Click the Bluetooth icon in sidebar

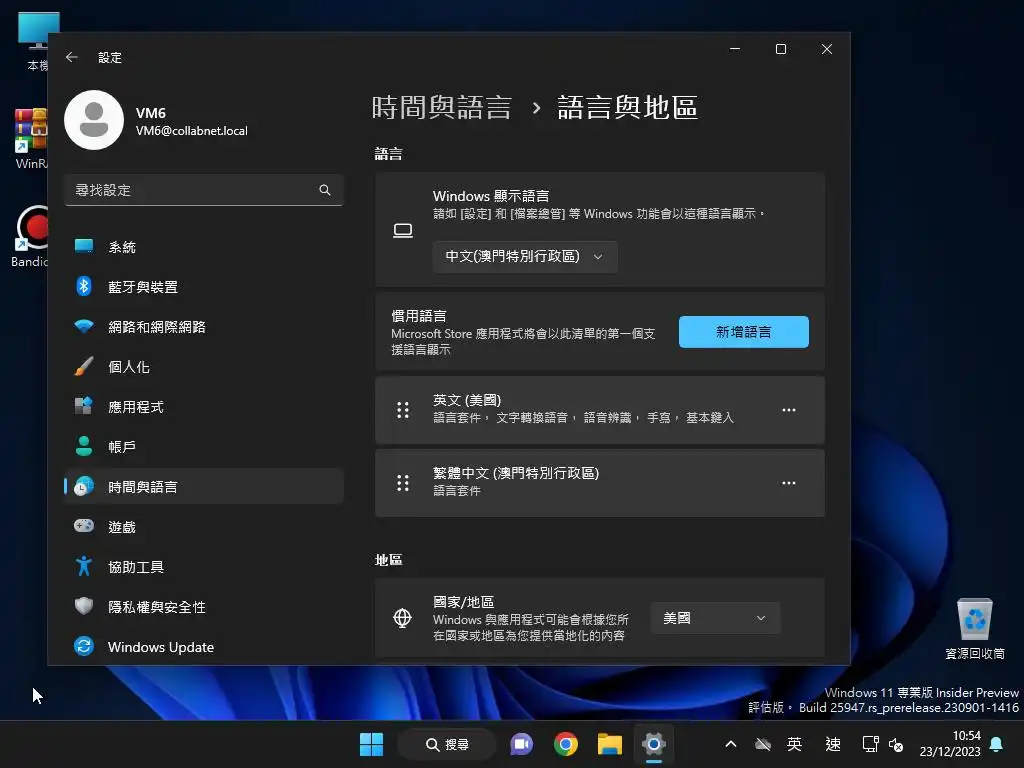coord(84,286)
